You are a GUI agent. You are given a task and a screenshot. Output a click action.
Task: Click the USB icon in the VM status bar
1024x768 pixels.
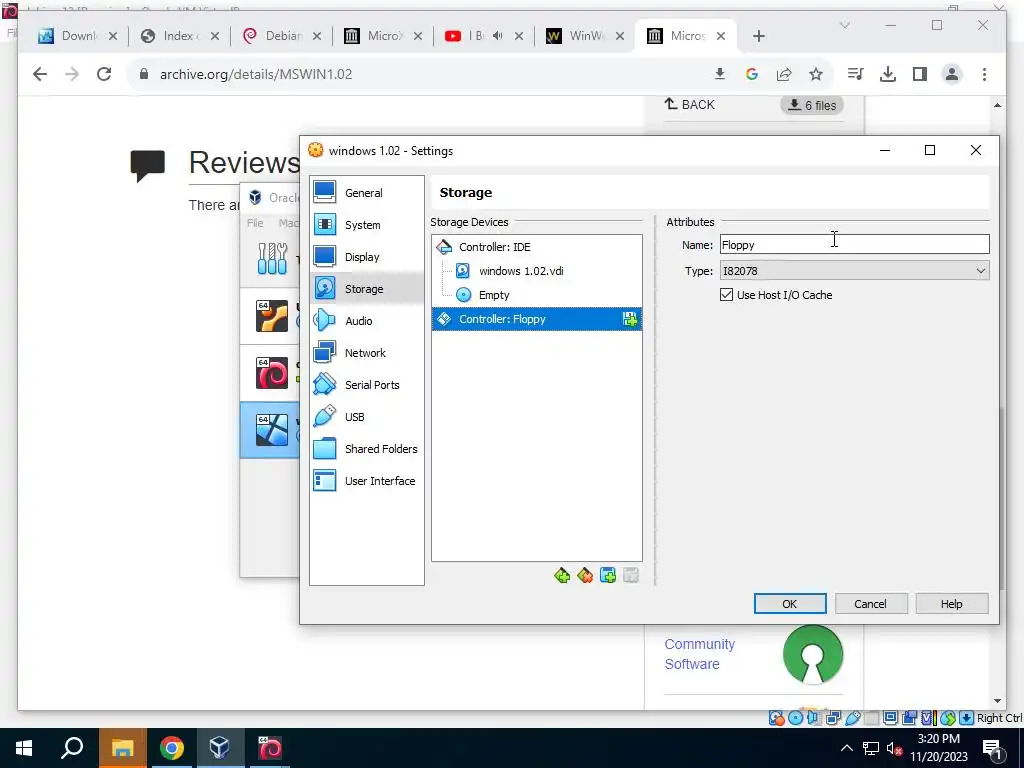[852, 718]
